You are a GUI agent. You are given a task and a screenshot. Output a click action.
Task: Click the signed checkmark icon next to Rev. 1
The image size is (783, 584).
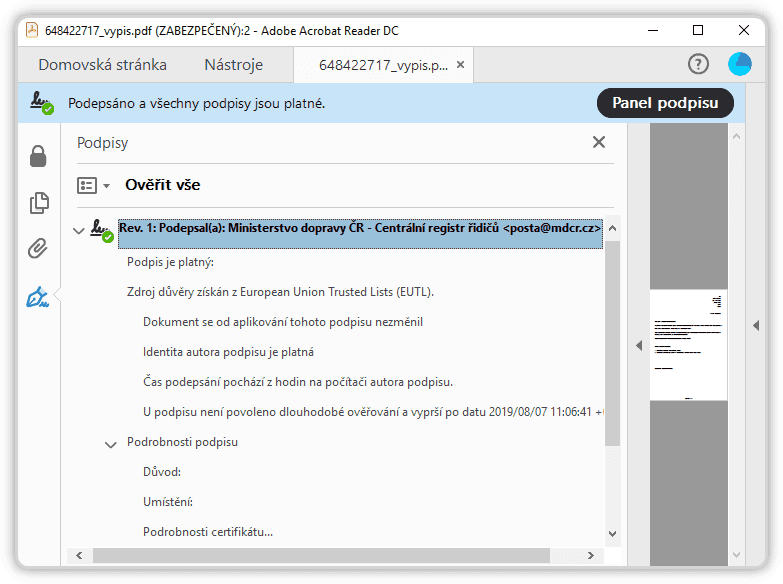pyautogui.click(x=102, y=231)
